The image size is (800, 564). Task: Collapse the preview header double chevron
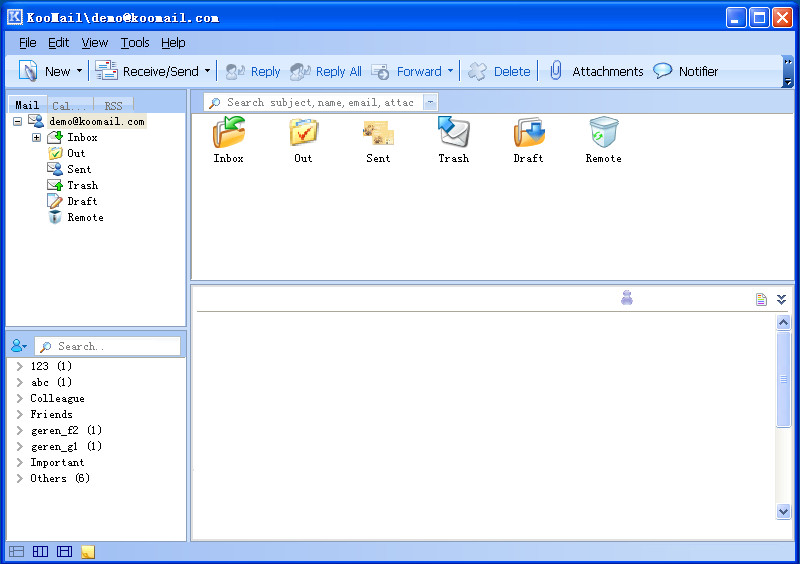(x=781, y=299)
